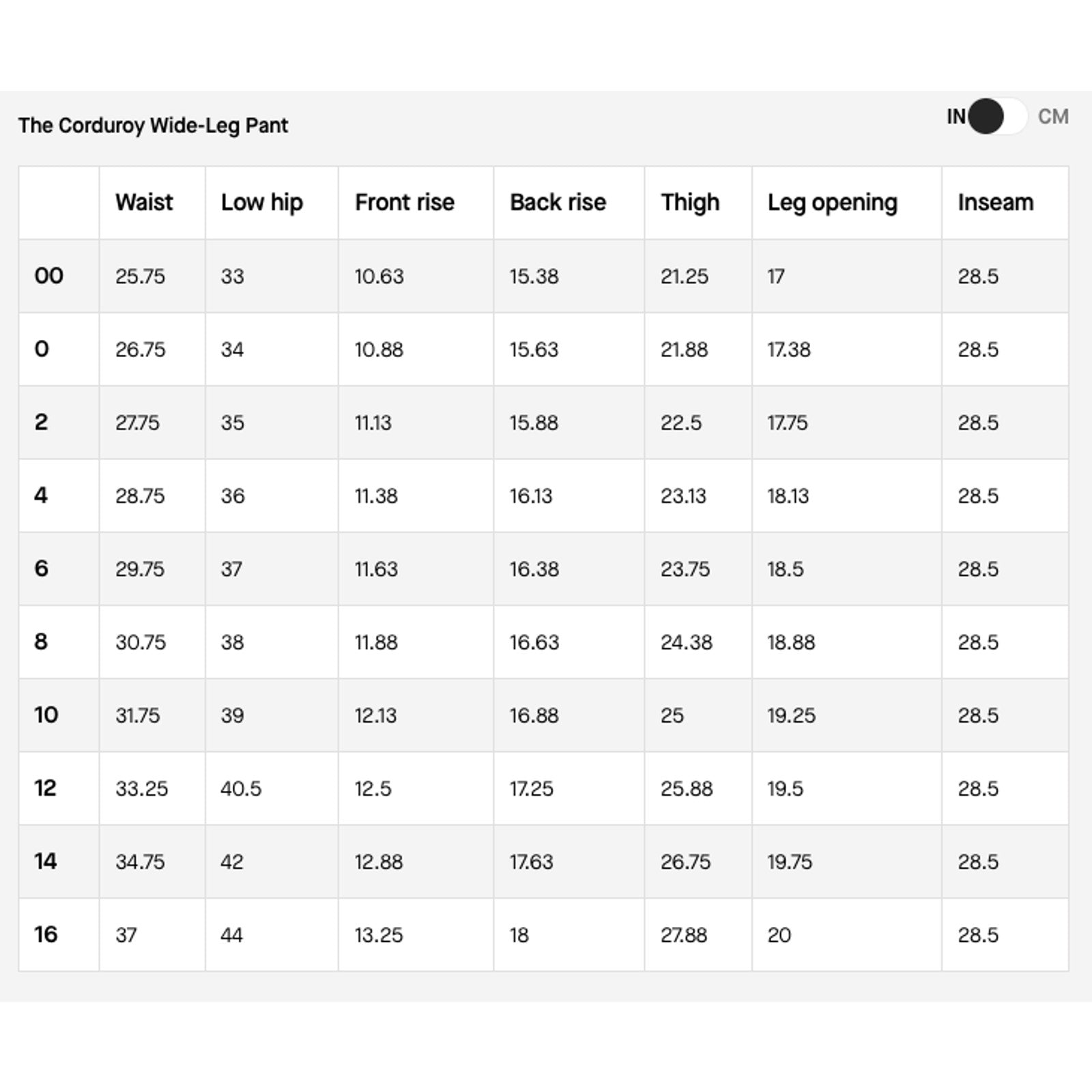Click the Low hip column header

point(261,203)
